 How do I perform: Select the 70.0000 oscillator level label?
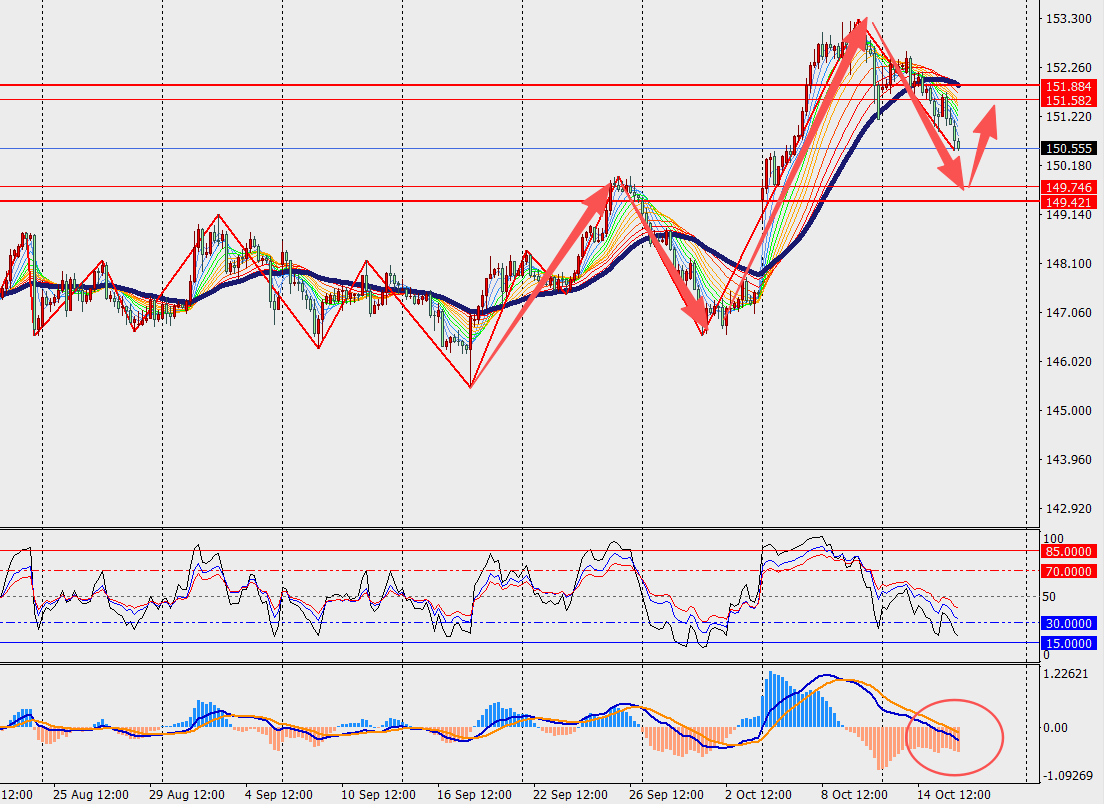pos(1068,572)
